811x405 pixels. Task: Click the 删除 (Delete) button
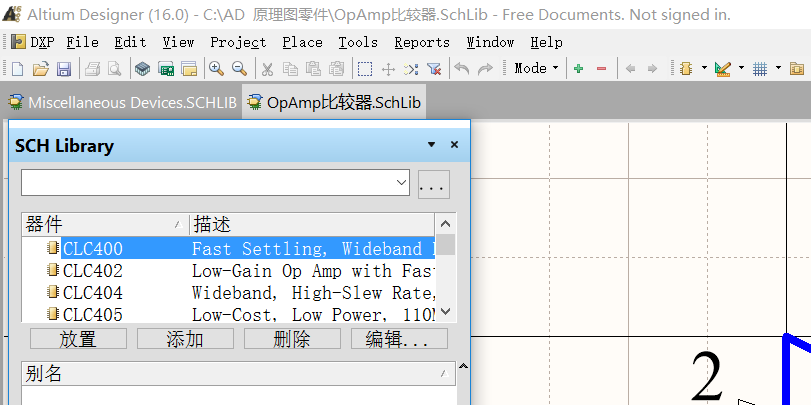292,339
